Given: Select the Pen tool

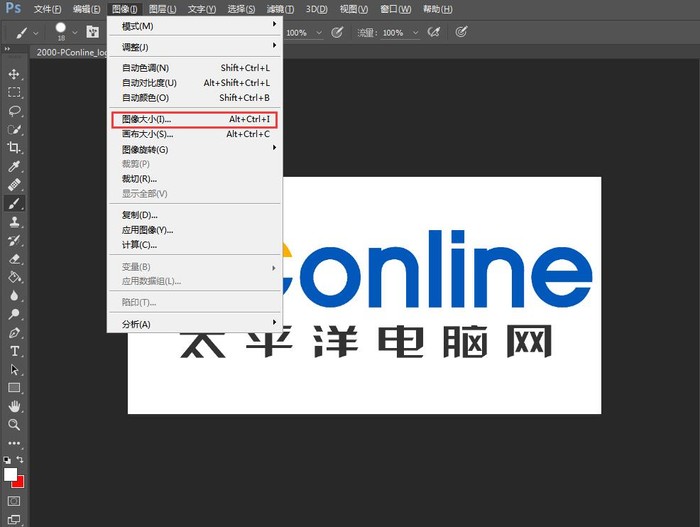Looking at the screenshot, I should [x=14, y=333].
